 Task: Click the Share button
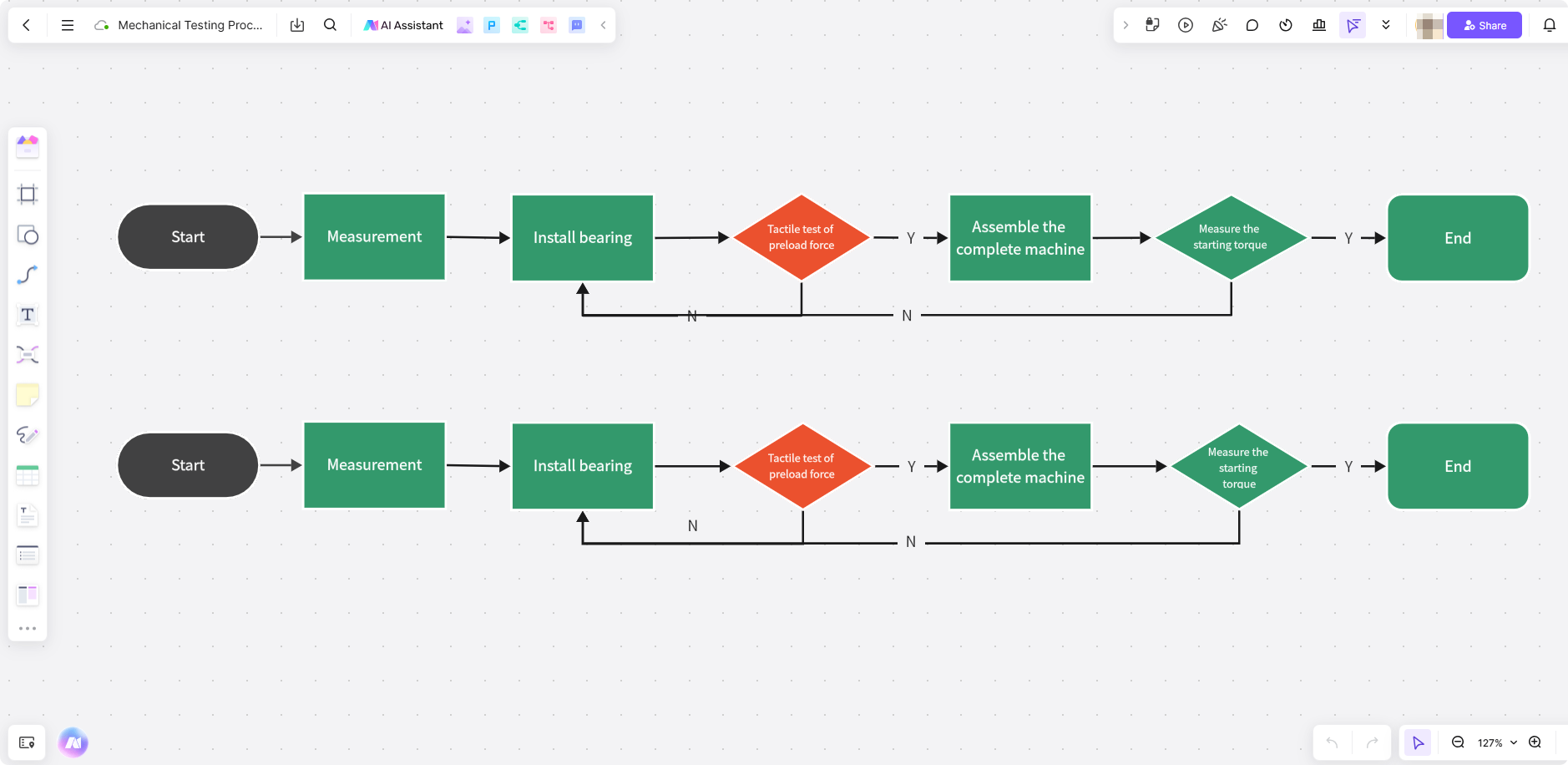[x=1484, y=25]
